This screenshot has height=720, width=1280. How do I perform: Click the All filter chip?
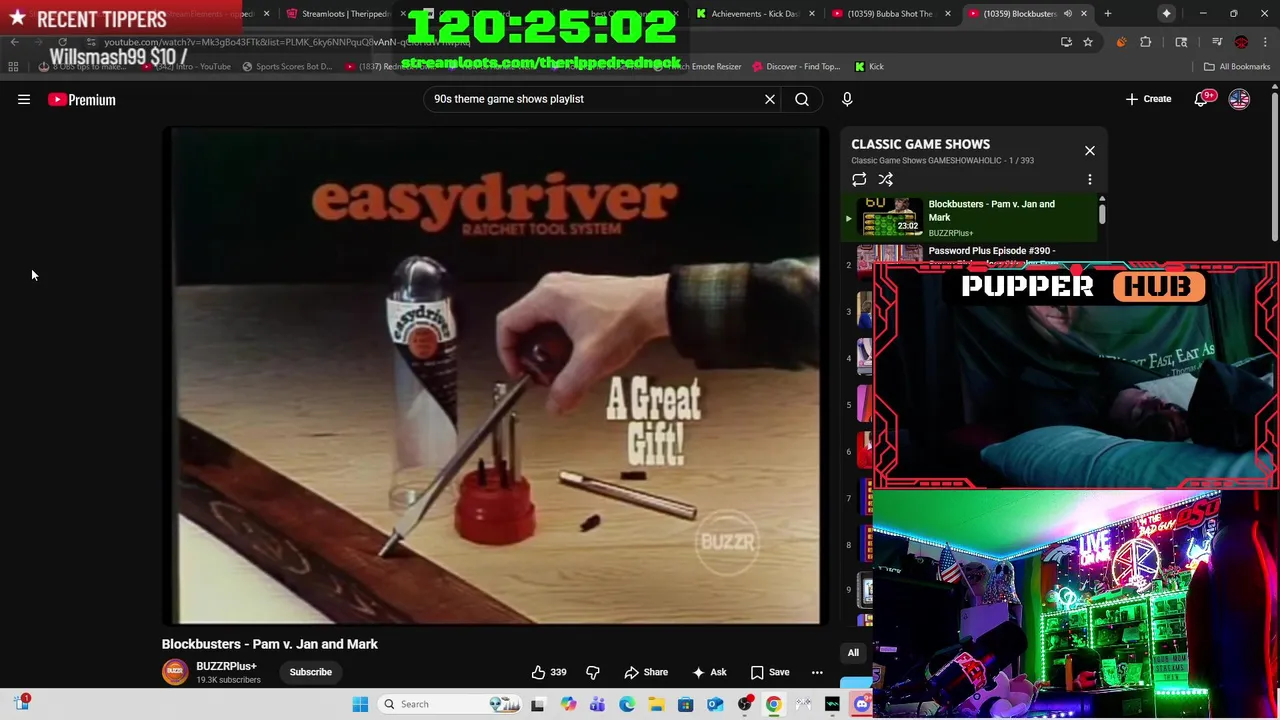(853, 653)
